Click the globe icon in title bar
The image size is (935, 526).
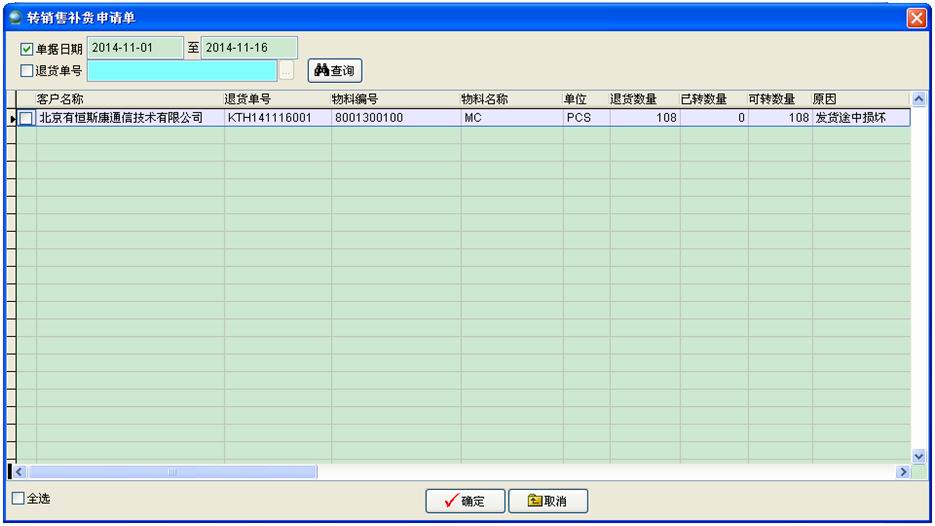pyautogui.click(x=15, y=17)
